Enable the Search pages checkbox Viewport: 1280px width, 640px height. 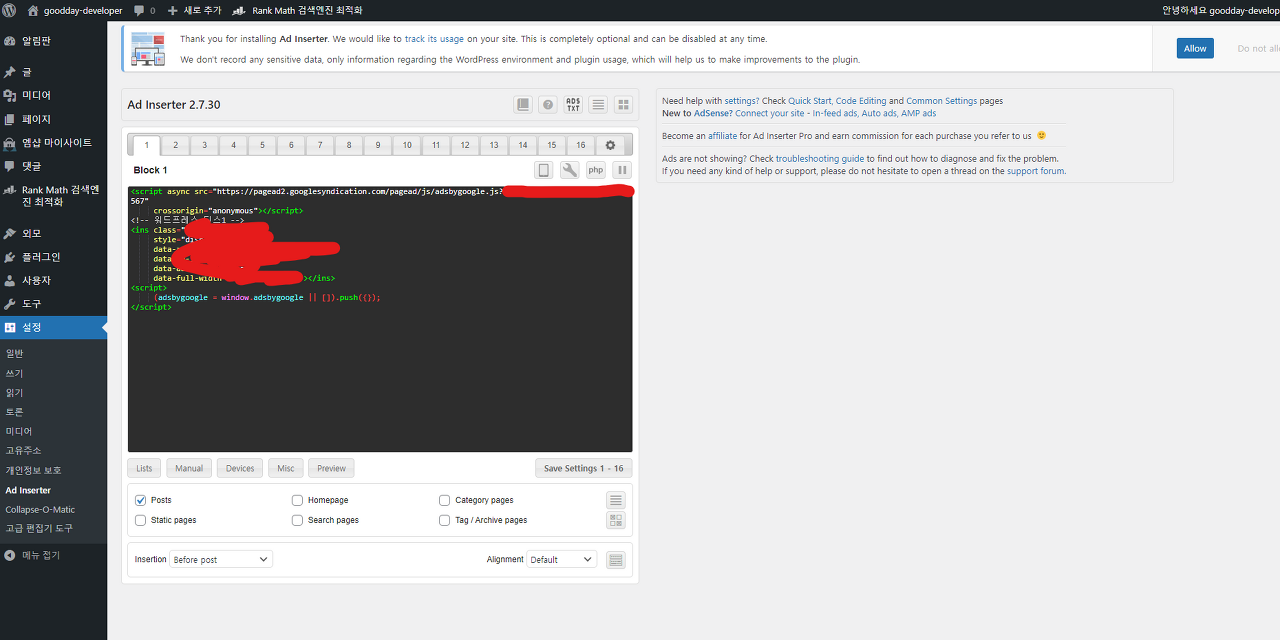[x=297, y=520]
